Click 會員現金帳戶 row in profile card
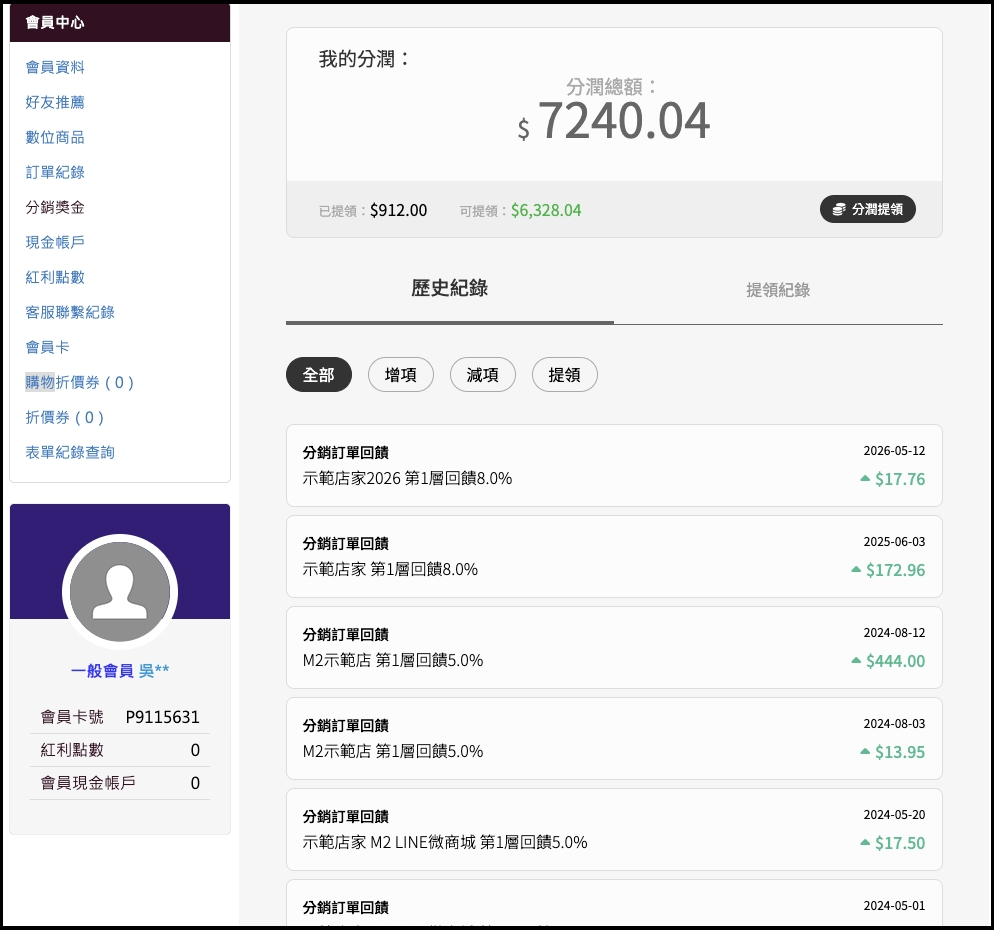This screenshot has height=930, width=994. pos(120,783)
